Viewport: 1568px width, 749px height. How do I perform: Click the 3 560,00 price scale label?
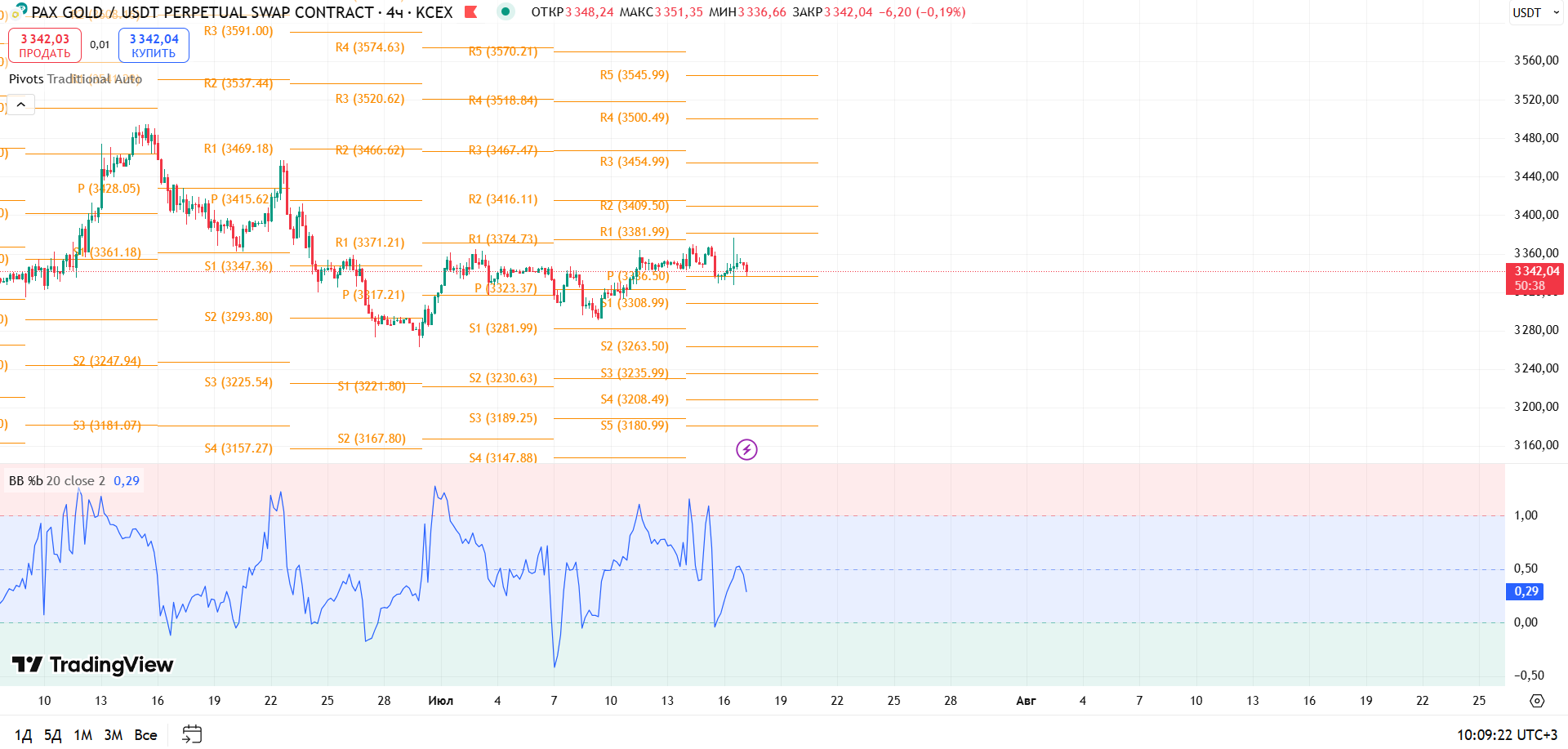click(1536, 60)
